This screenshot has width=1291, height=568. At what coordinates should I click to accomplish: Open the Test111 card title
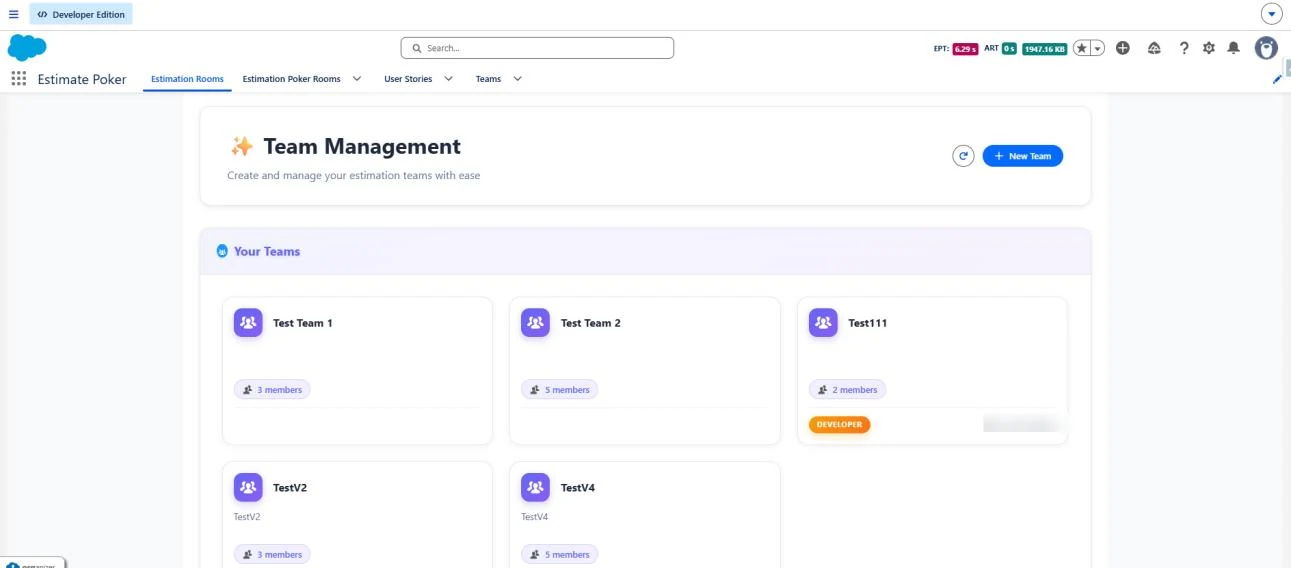tap(868, 323)
